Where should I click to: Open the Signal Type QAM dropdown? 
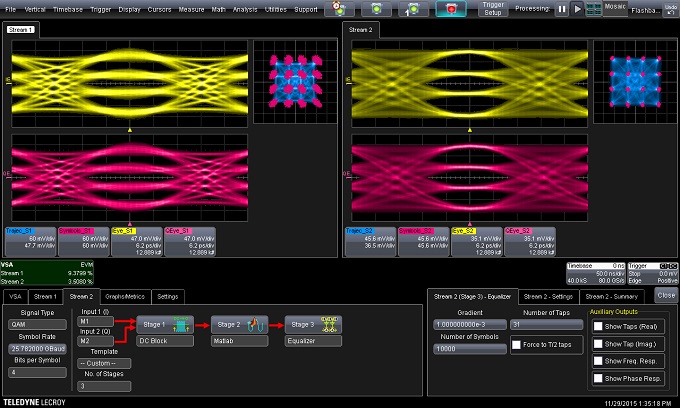36,325
